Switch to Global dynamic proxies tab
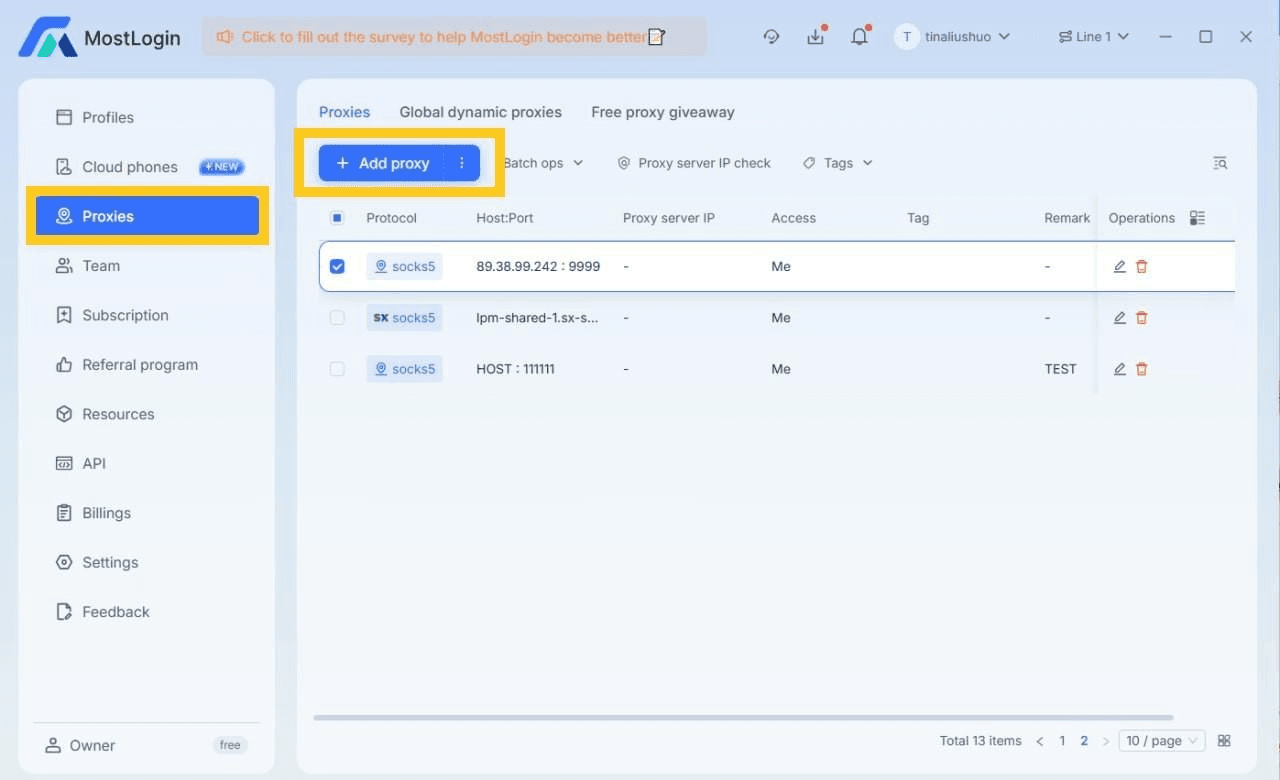Viewport: 1280px width, 780px height. (x=480, y=112)
